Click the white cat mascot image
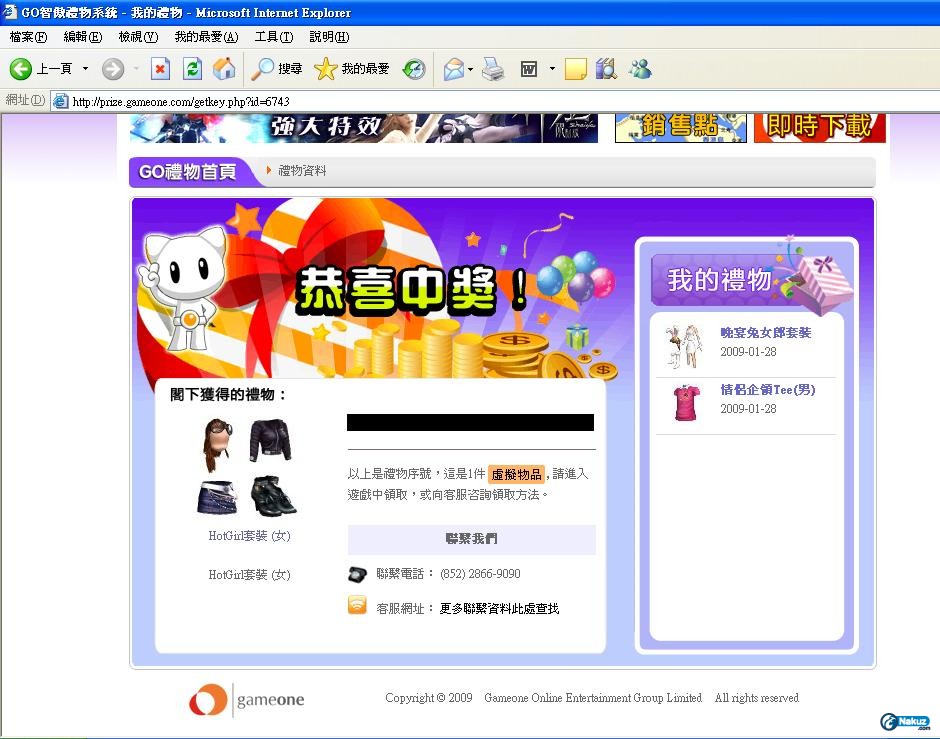940x739 pixels. (x=185, y=288)
